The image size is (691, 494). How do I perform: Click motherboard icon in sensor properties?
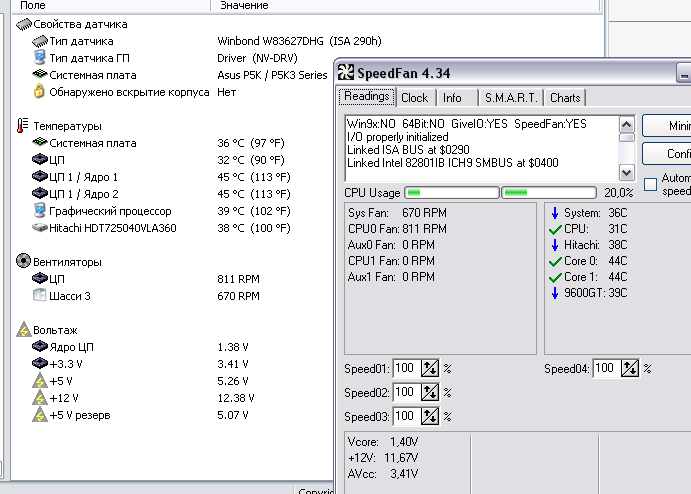pos(40,74)
